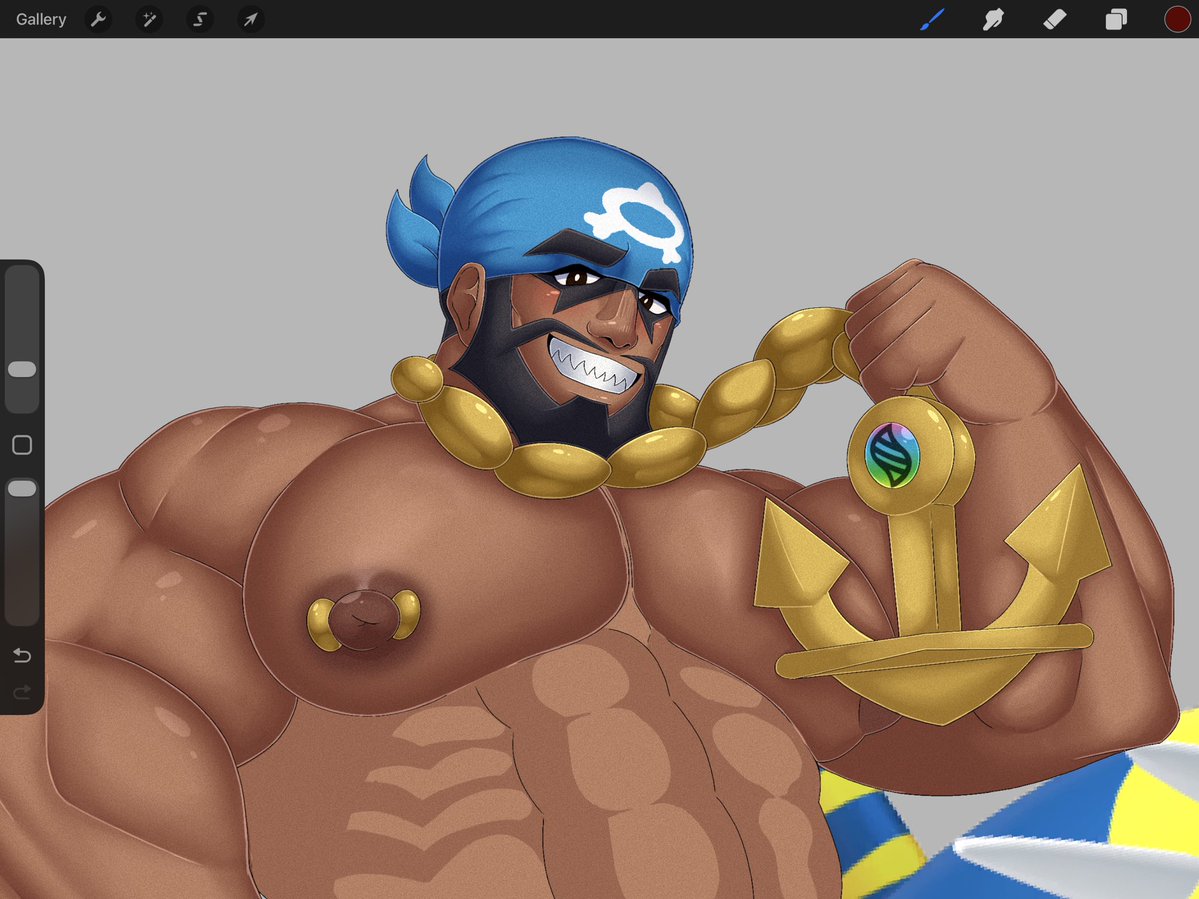Adjust the brush size slider
Image resolution: width=1199 pixels, height=899 pixels.
pyautogui.click(x=22, y=339)
